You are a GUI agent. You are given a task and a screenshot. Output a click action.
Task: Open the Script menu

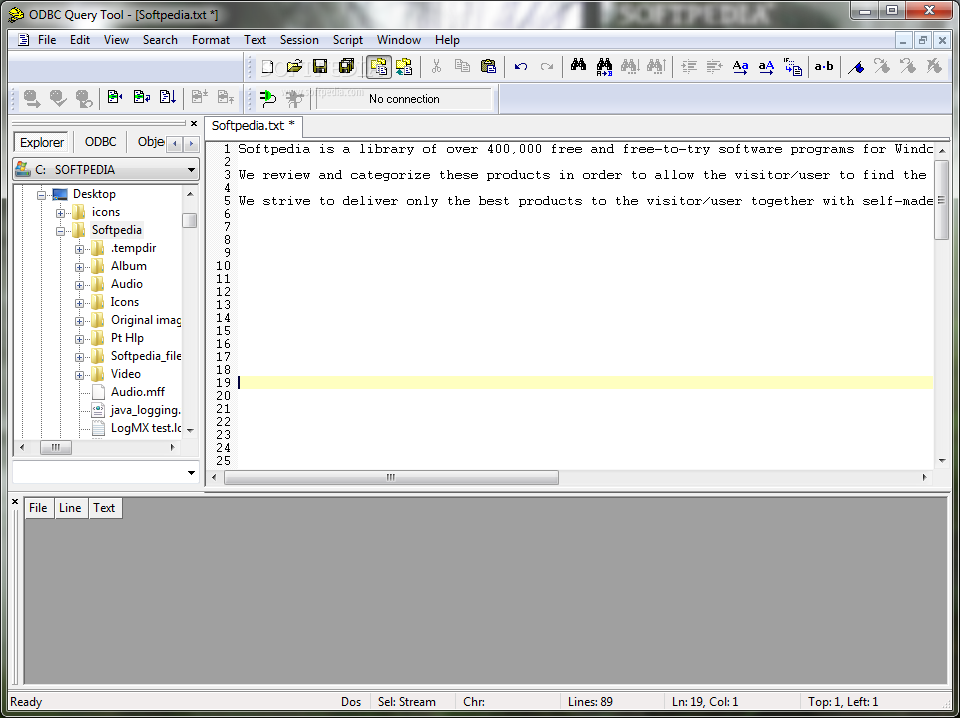pos(348,40)
